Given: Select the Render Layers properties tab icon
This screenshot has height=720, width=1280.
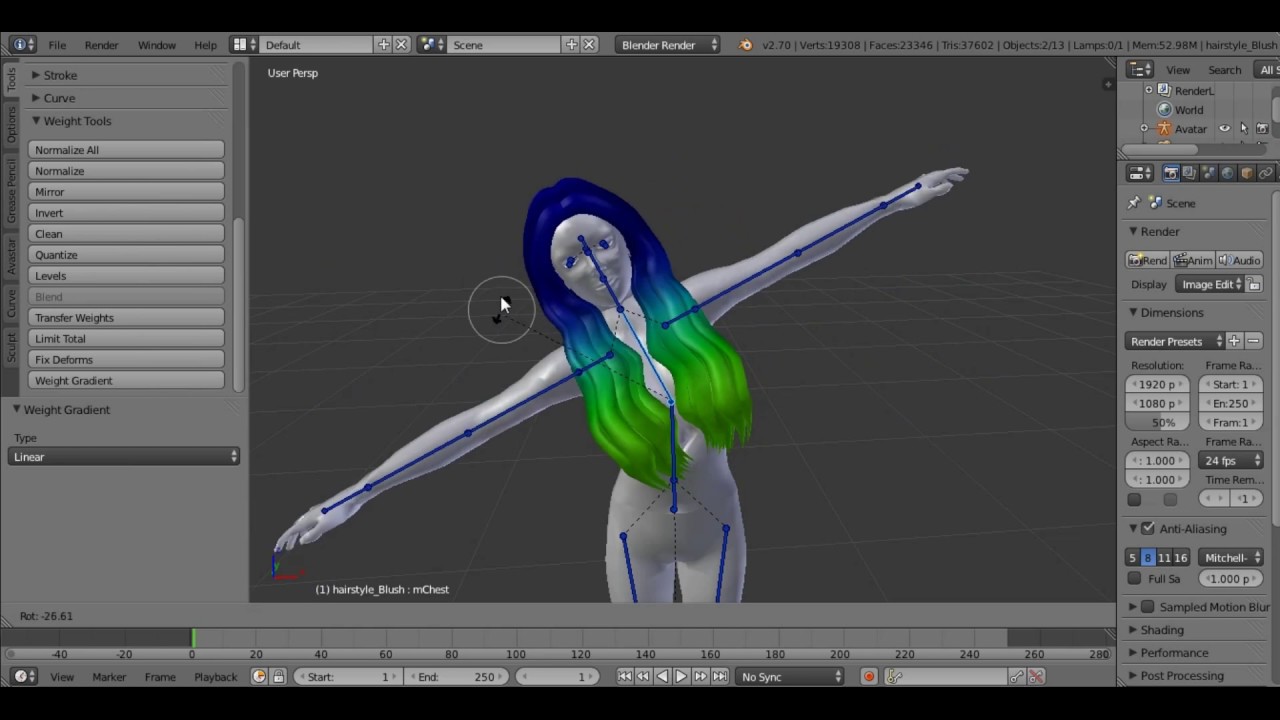Looking at the screenshot, I should coord(1190,173).
